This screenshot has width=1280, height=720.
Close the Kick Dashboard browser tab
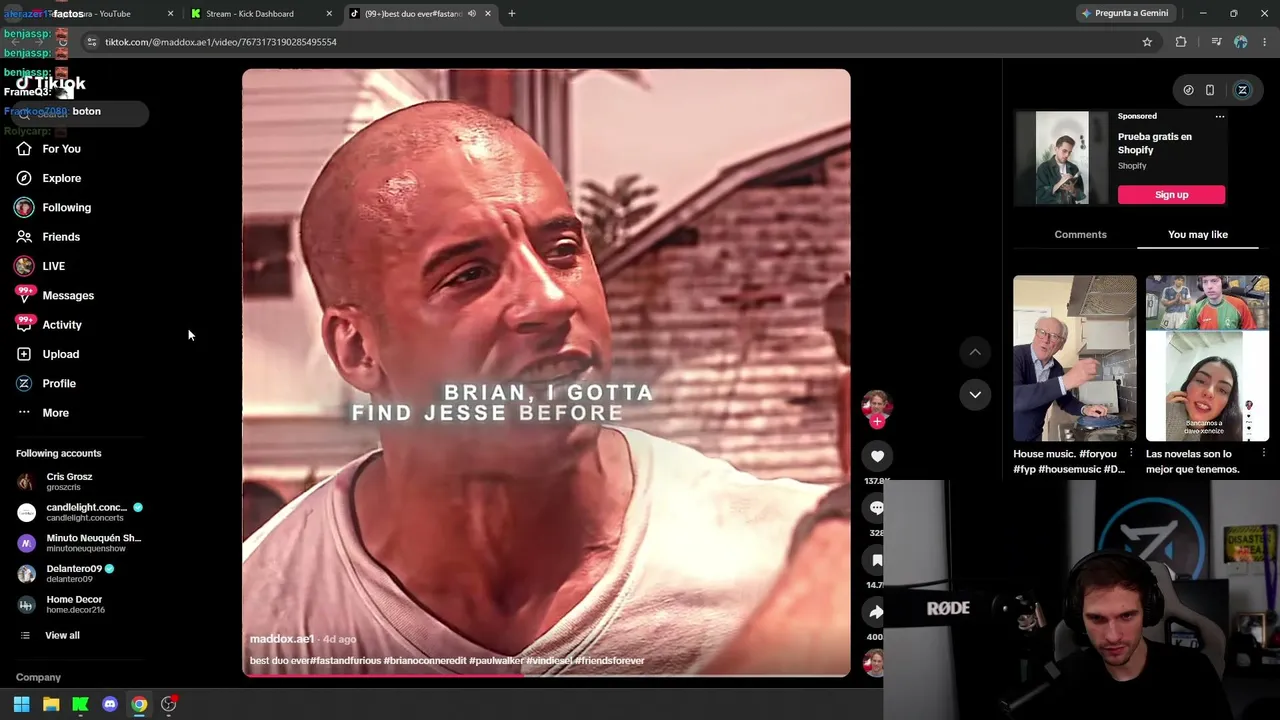pos(329,14)
